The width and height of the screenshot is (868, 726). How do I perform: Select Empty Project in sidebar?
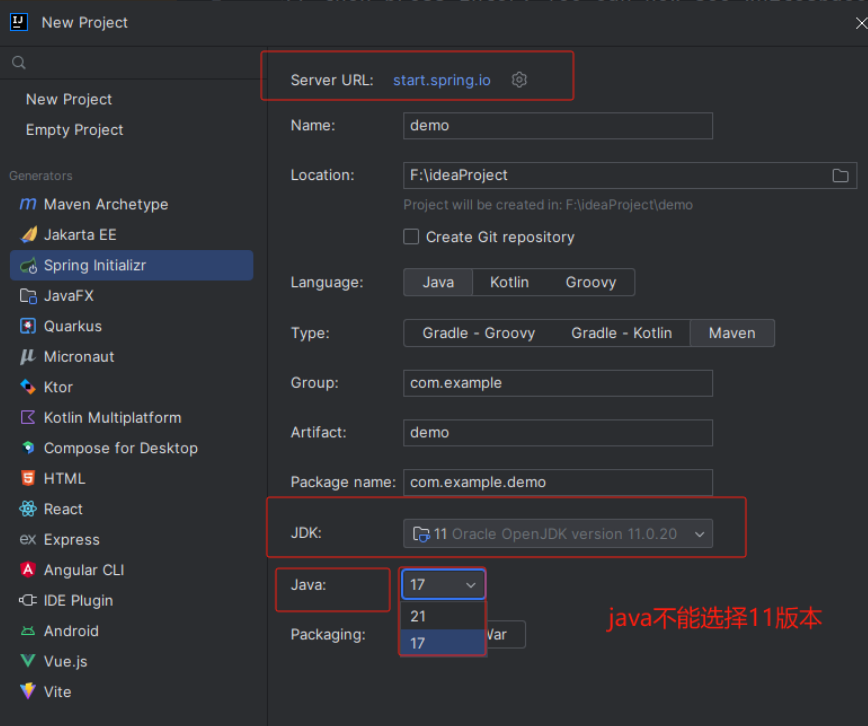coord(74,130)
